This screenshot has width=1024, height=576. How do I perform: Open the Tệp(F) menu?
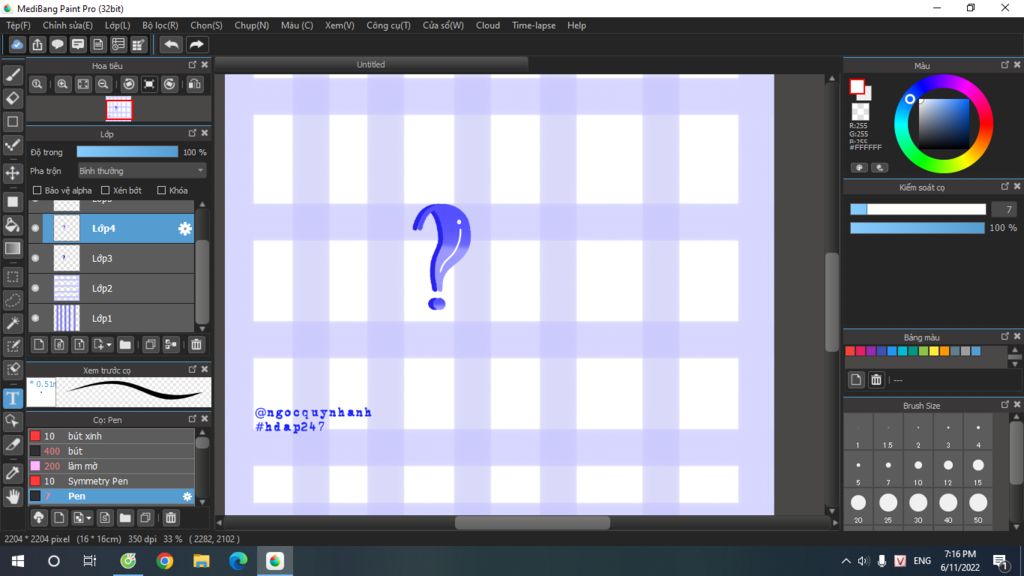(18, 25)
